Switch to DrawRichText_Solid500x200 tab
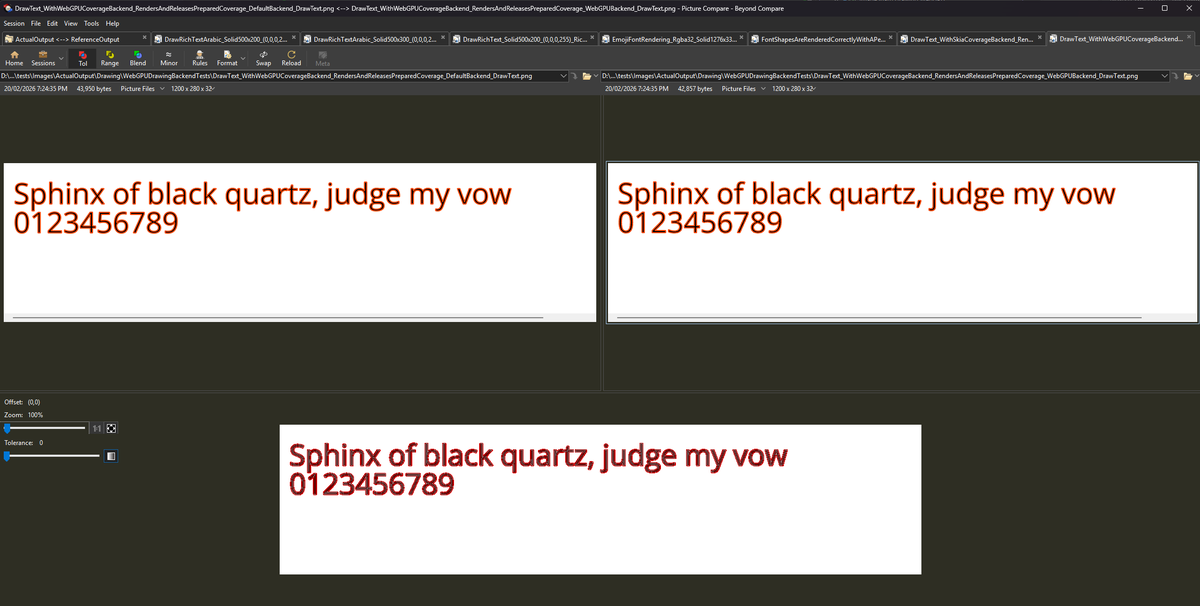1200x606 pixels. 523,39
